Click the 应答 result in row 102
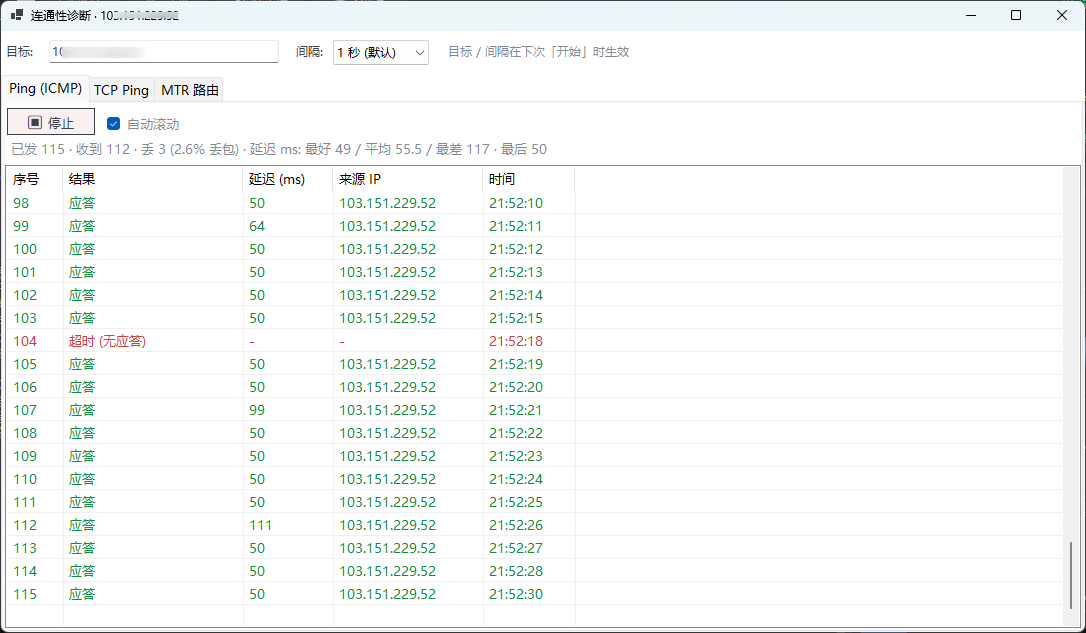 click(x=82, y=295)
